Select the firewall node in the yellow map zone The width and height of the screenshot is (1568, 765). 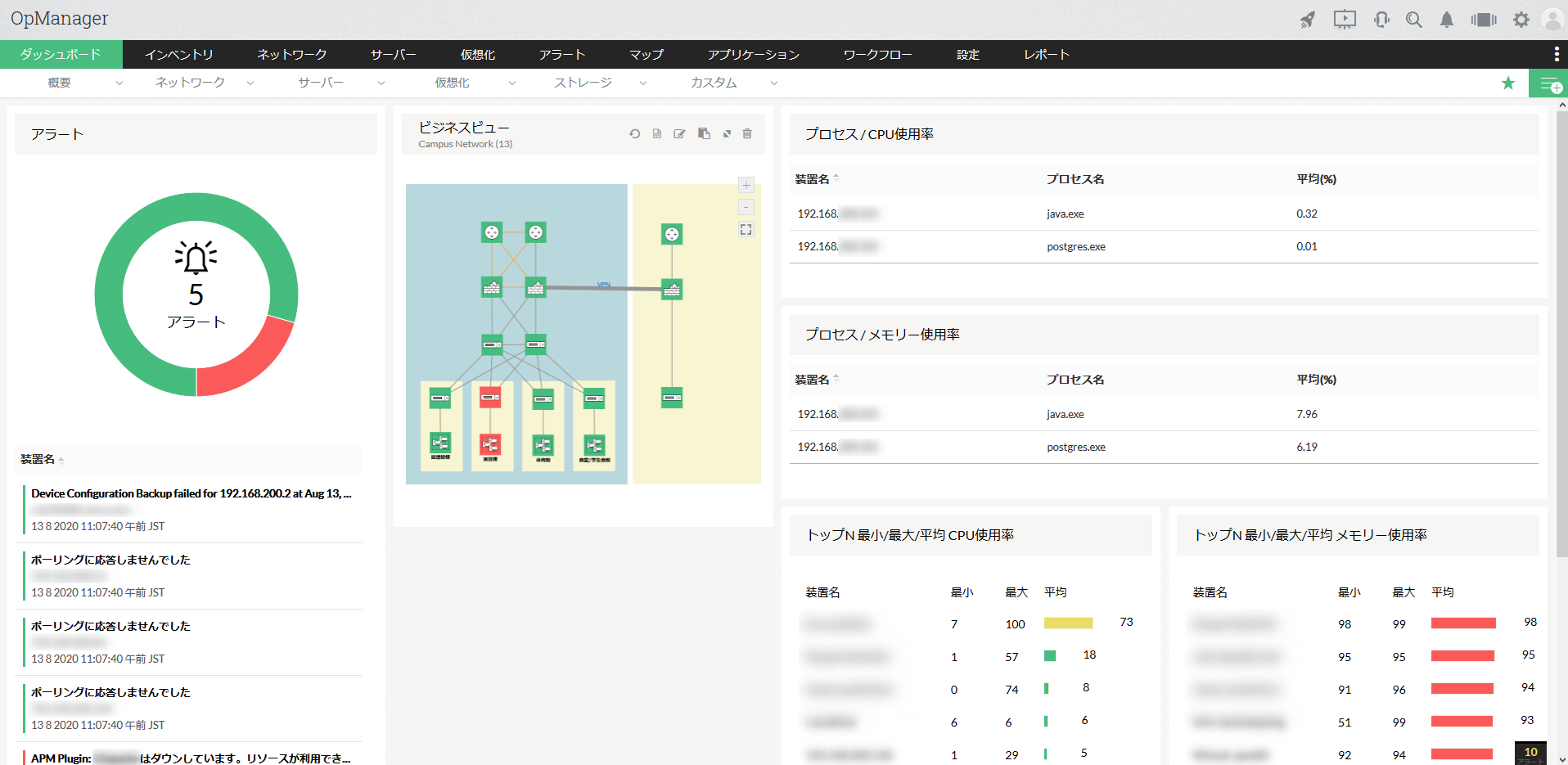(x=672, y=289)
